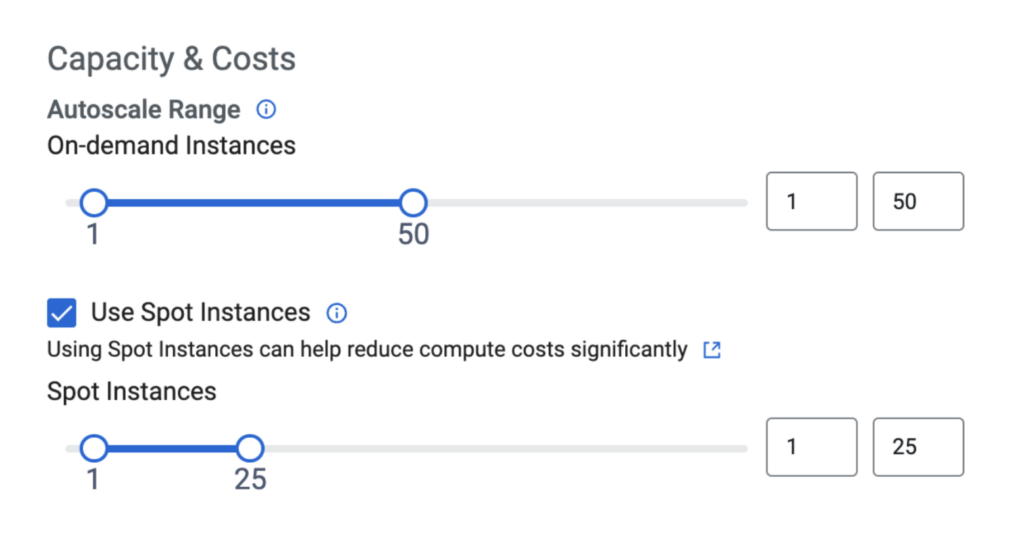Click the text about reducing compute costs

pos(367,350)
